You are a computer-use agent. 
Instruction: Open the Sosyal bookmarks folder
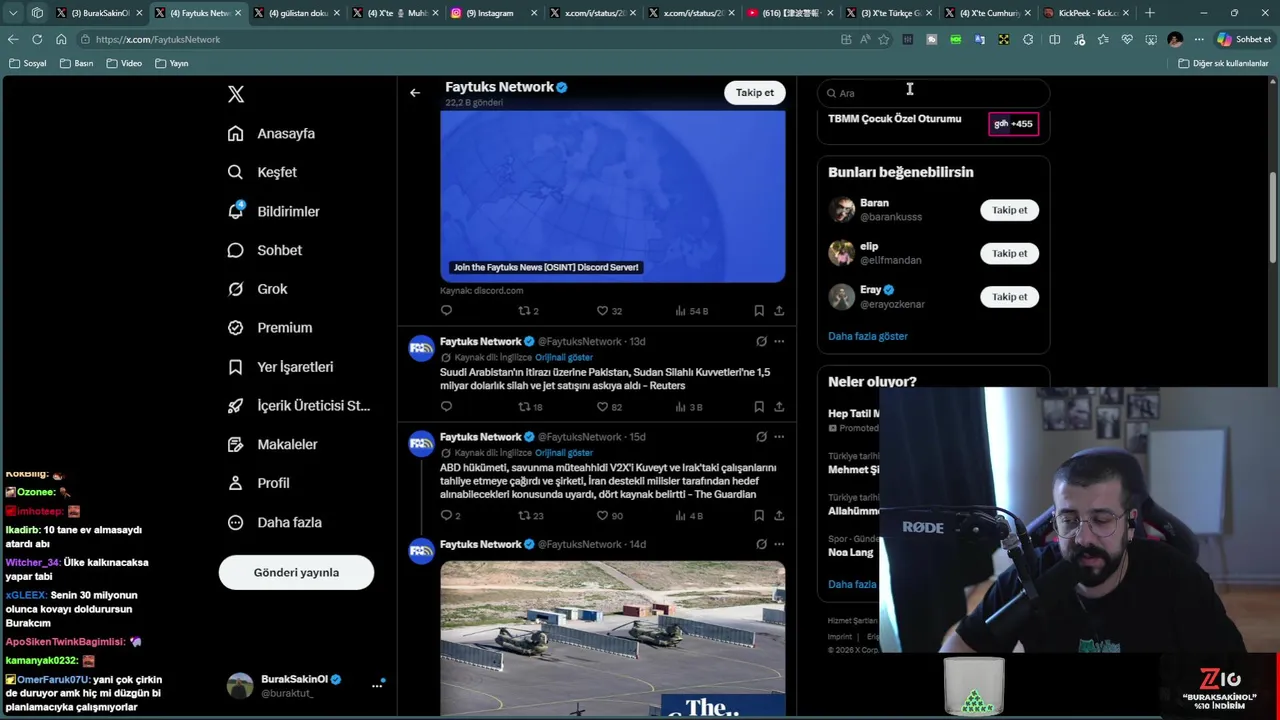pos(28,63)
